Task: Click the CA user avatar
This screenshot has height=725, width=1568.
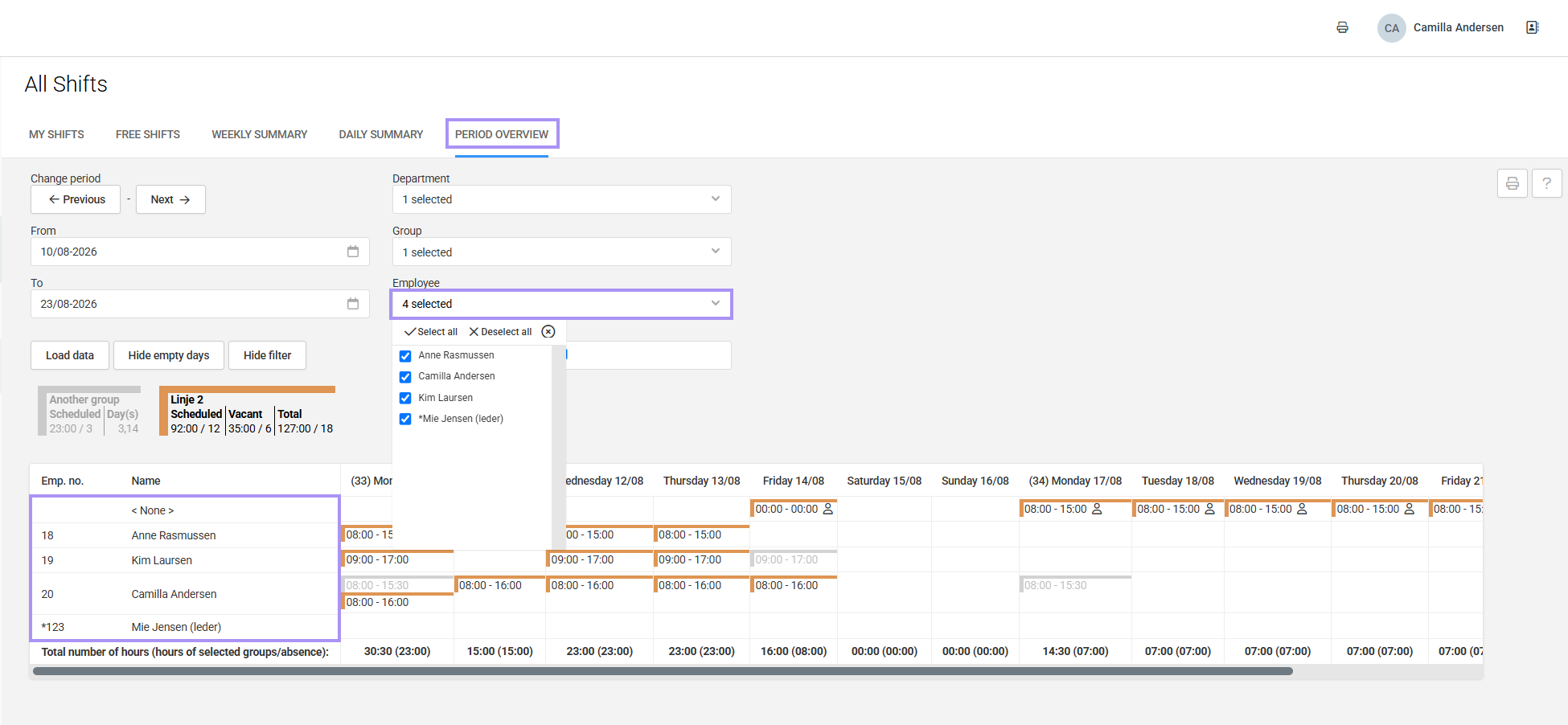Action: point(1391,28)
